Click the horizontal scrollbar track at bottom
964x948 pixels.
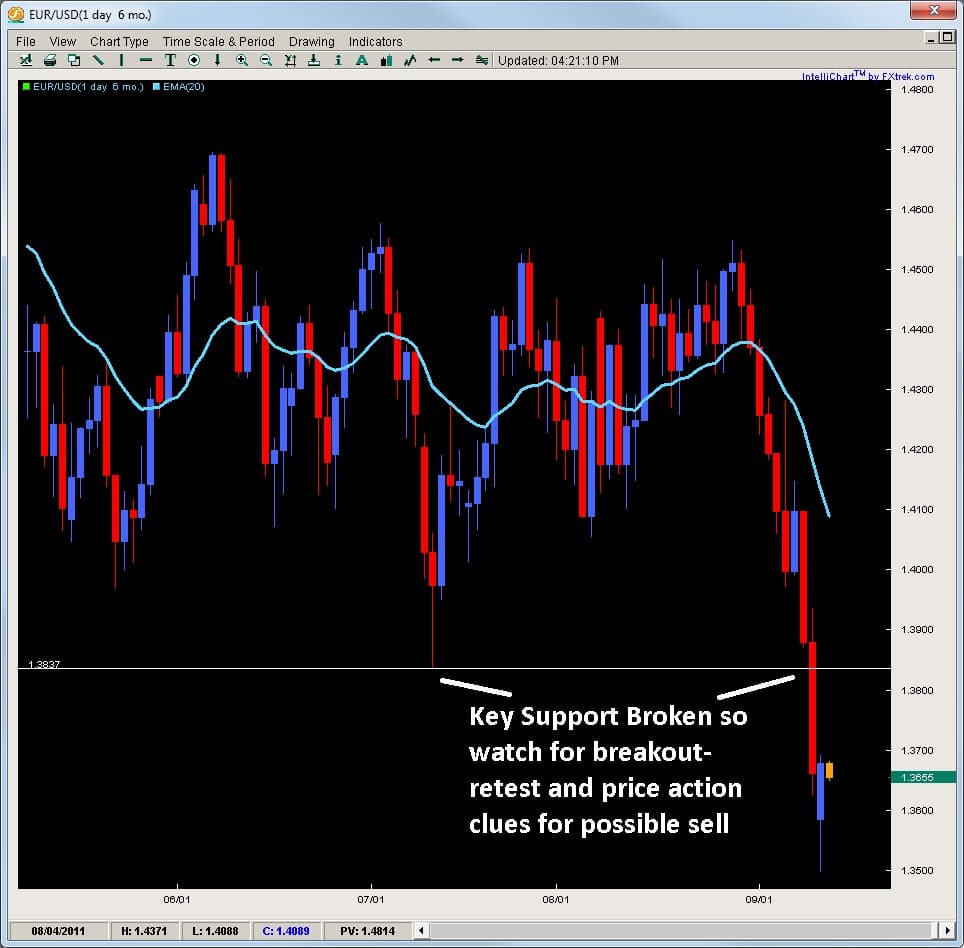pyautogui.click(x=684, y=930)
